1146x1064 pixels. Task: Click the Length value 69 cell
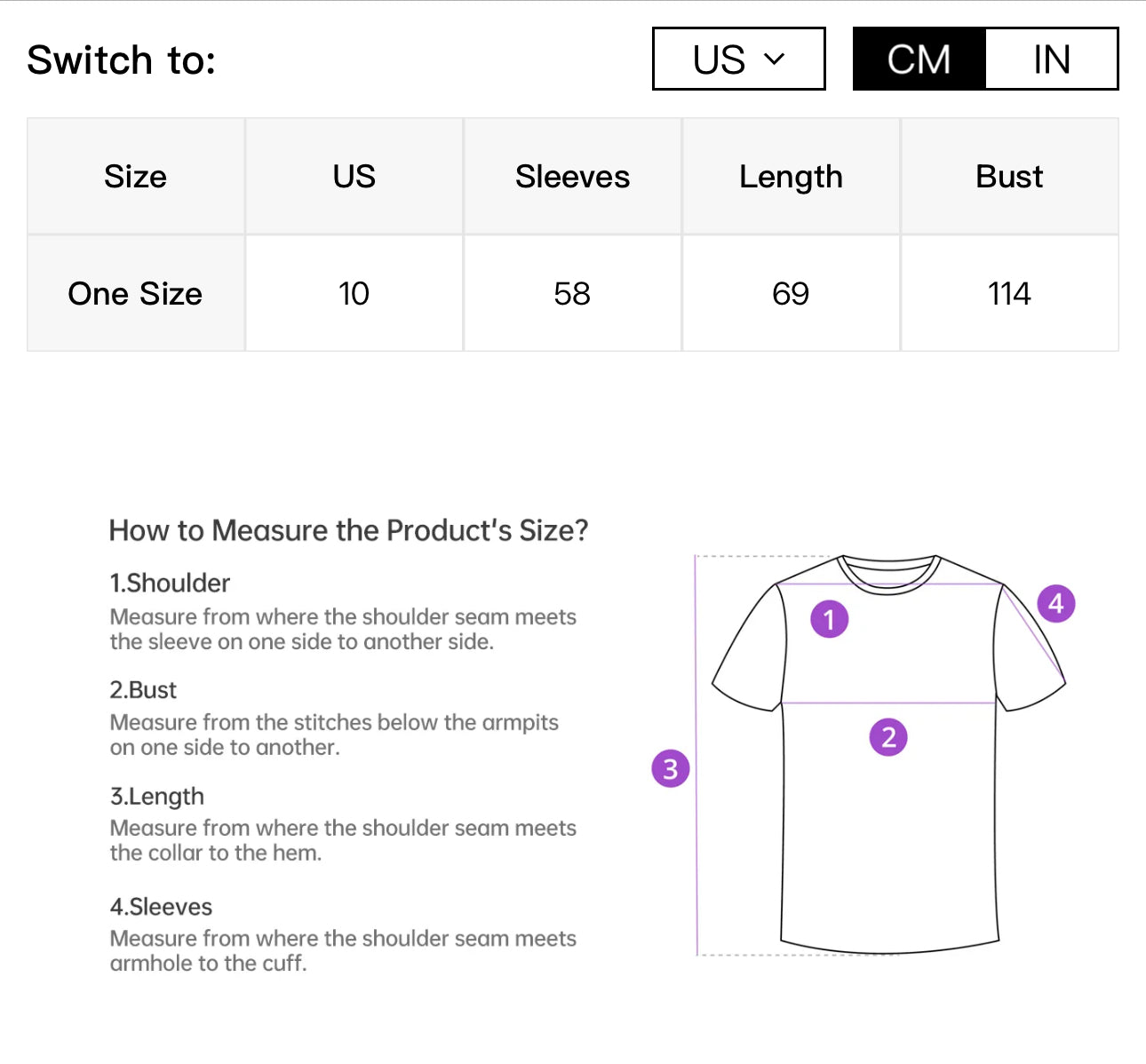[x=791, y=294]
